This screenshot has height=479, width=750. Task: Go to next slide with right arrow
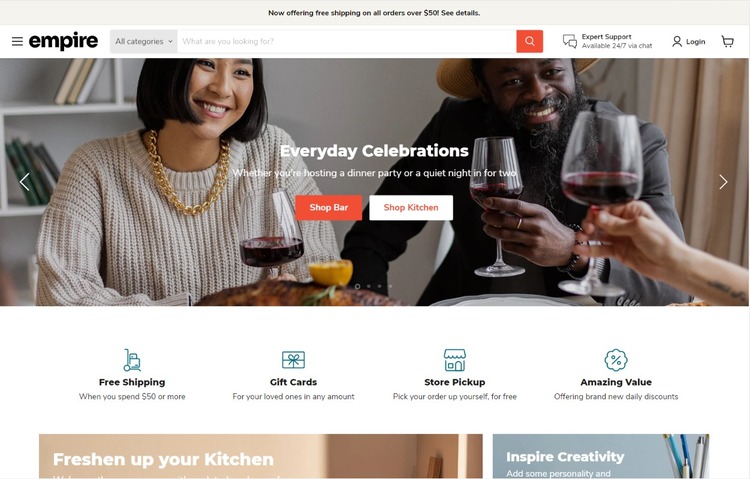click(x=723, y=182)
